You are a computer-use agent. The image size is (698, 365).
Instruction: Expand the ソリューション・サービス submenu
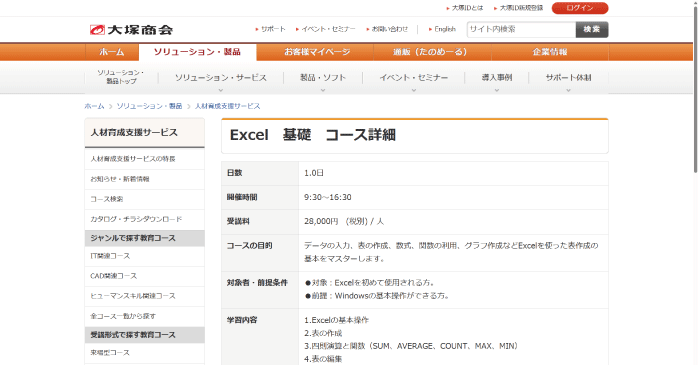point(221,78)
